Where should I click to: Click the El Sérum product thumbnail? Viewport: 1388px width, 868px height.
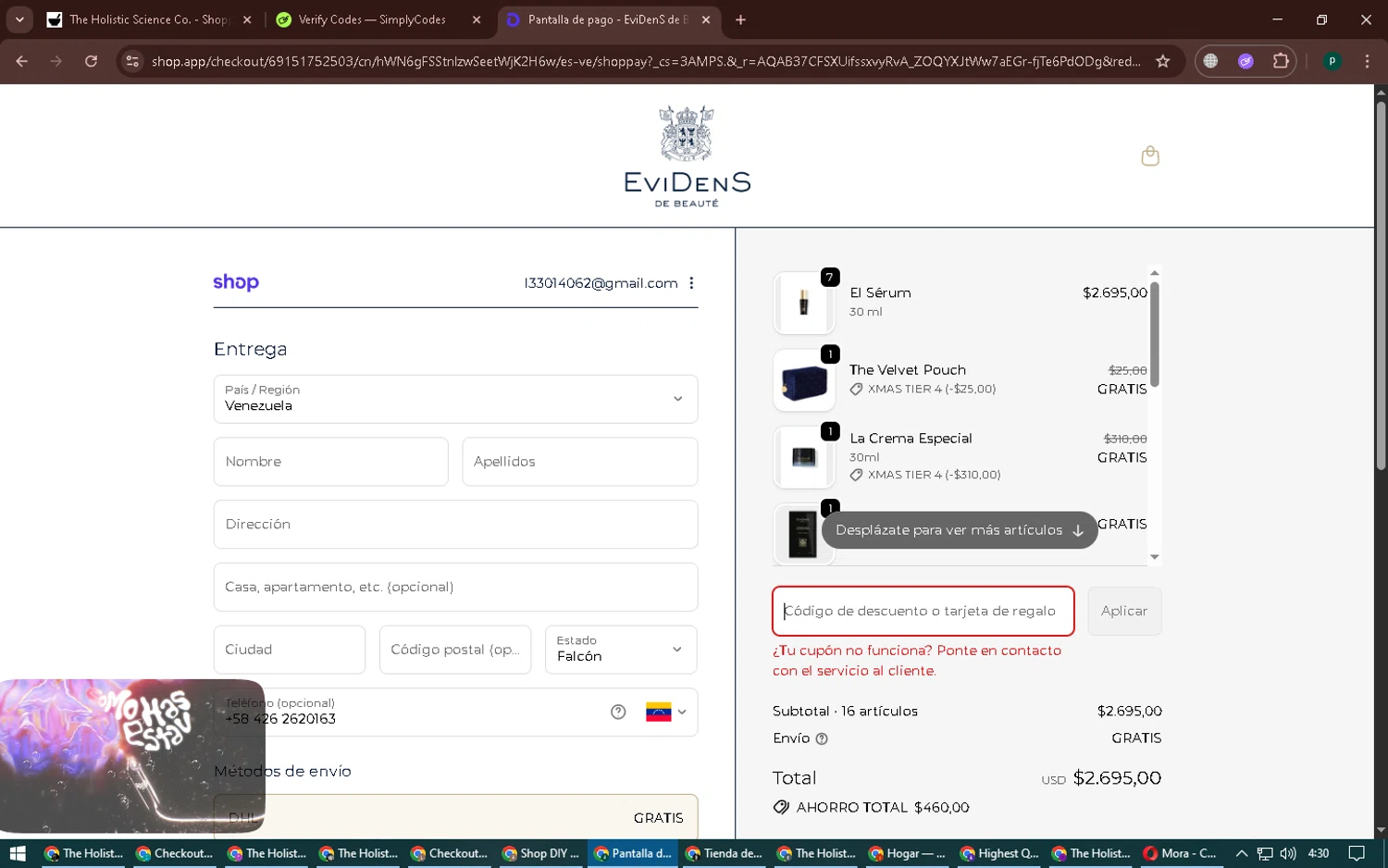coord(803,303)
